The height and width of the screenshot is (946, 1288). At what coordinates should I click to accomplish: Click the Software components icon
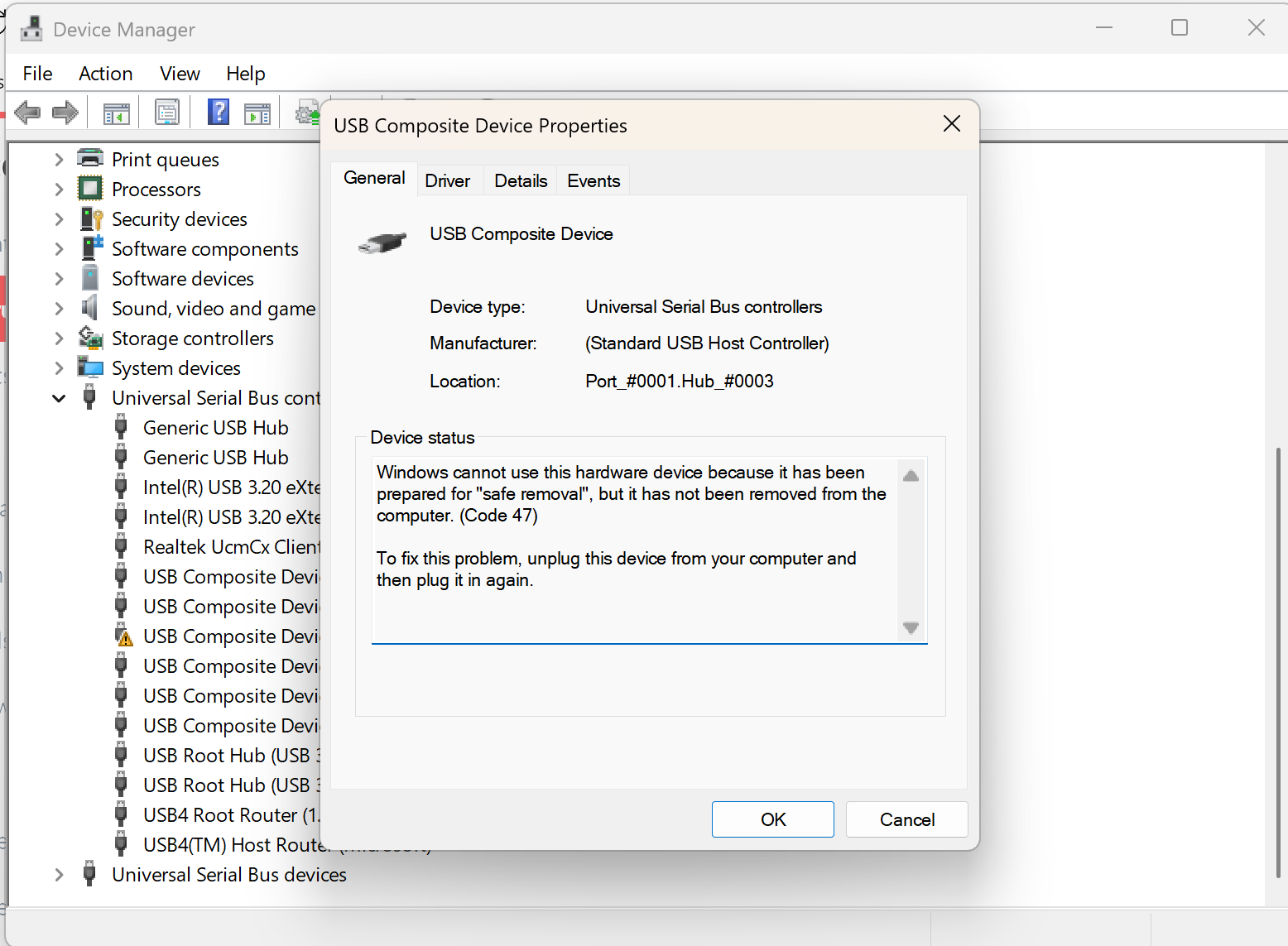click(x=91, y=248)
